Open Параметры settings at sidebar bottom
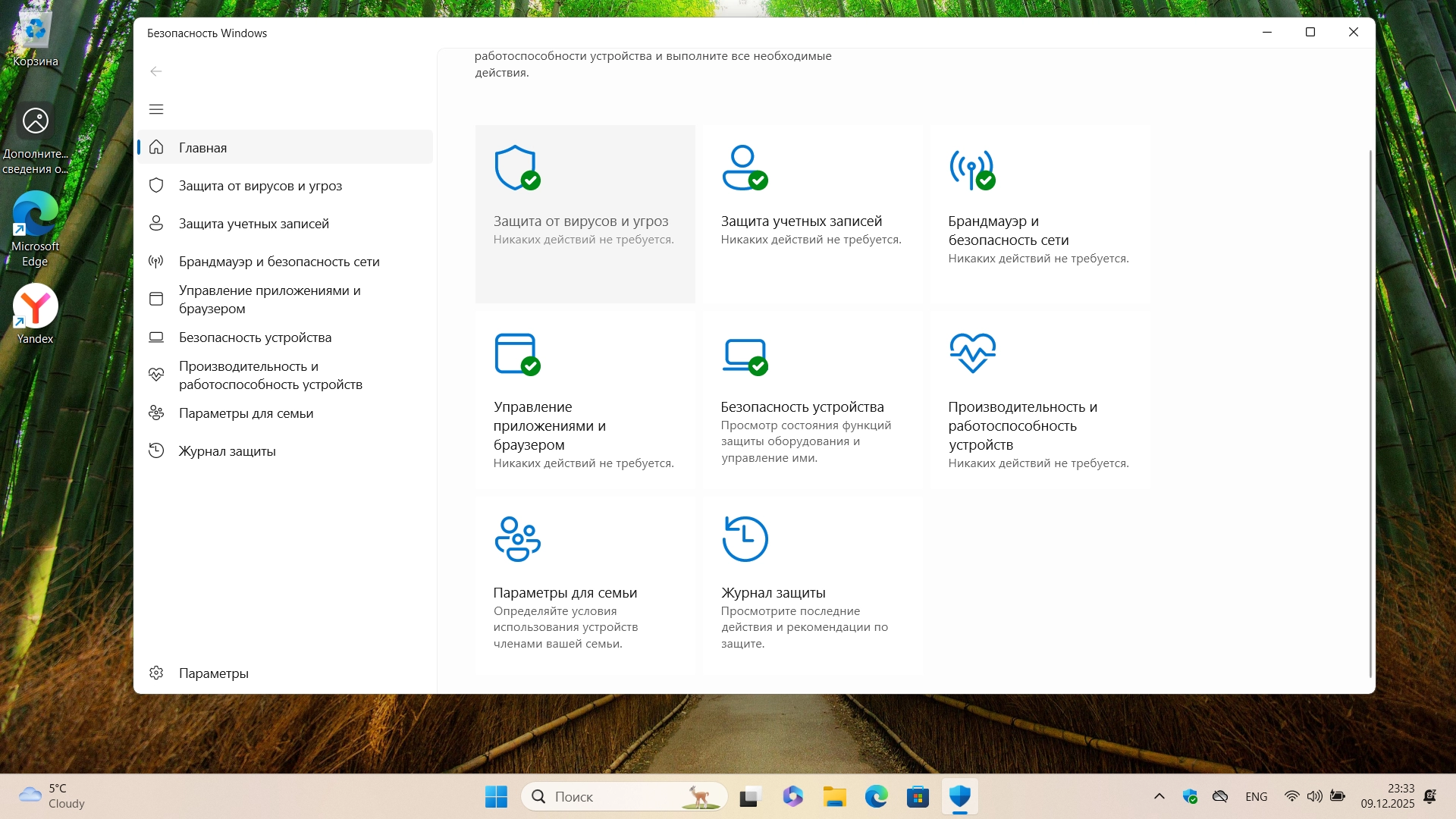 coord(213,673)
